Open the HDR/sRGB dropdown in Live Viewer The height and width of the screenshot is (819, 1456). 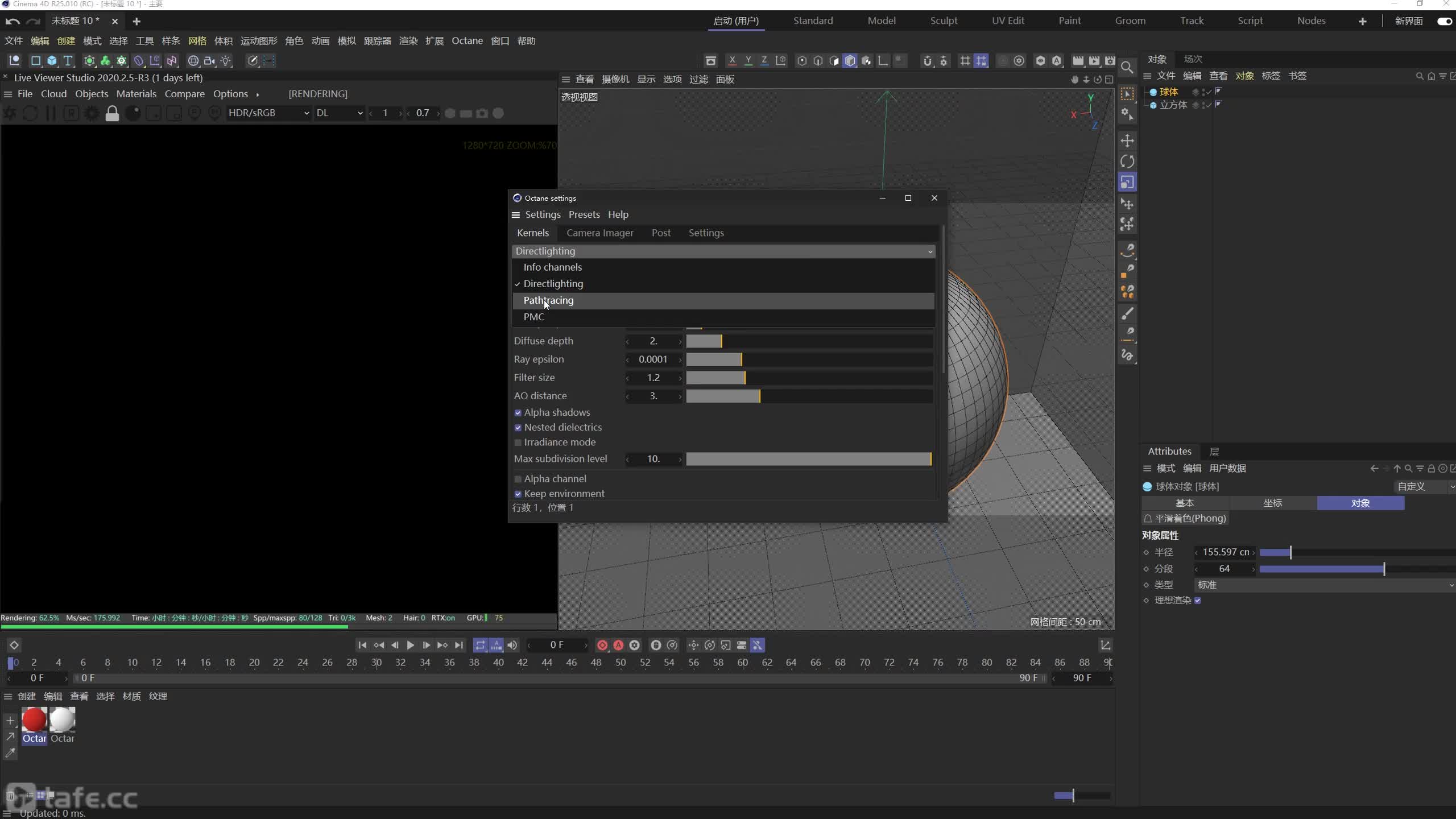click(x=268, y=113)
